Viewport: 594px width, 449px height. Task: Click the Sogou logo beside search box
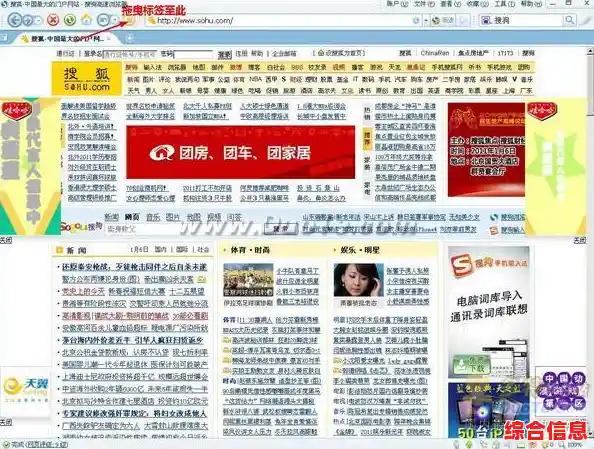[81, 227]
